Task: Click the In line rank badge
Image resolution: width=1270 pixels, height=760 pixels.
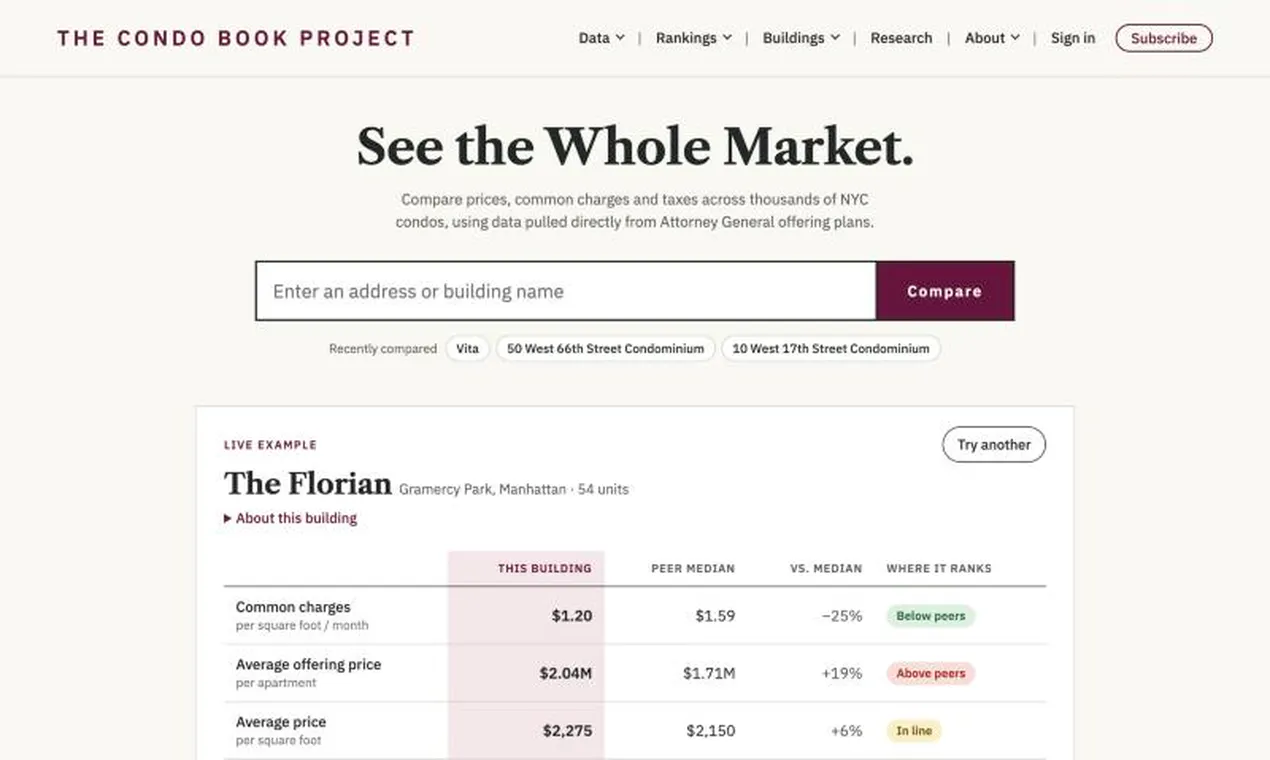Action: pos(914,731)
